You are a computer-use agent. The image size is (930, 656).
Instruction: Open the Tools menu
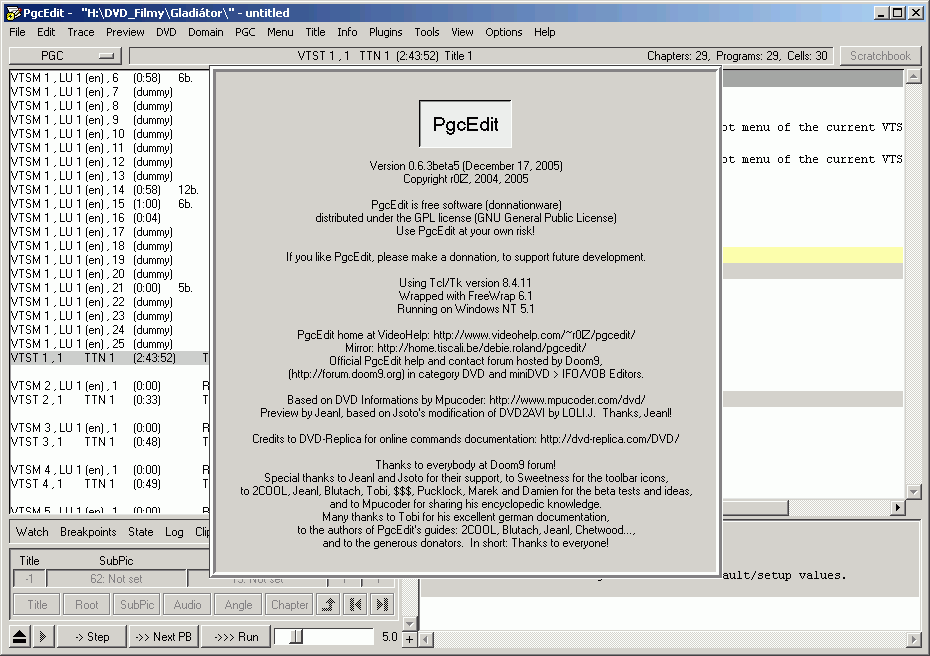pyautogui.click(x=426, y=32)
